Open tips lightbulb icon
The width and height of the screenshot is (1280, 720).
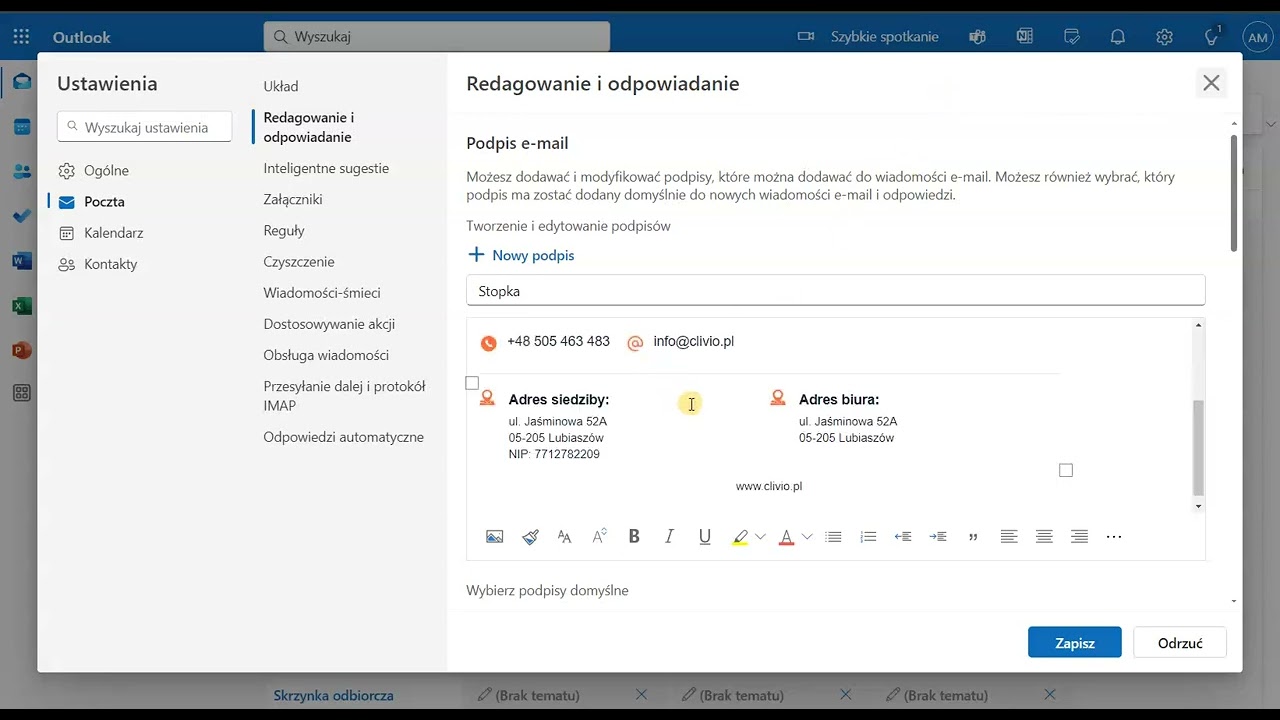(1212, 37)
